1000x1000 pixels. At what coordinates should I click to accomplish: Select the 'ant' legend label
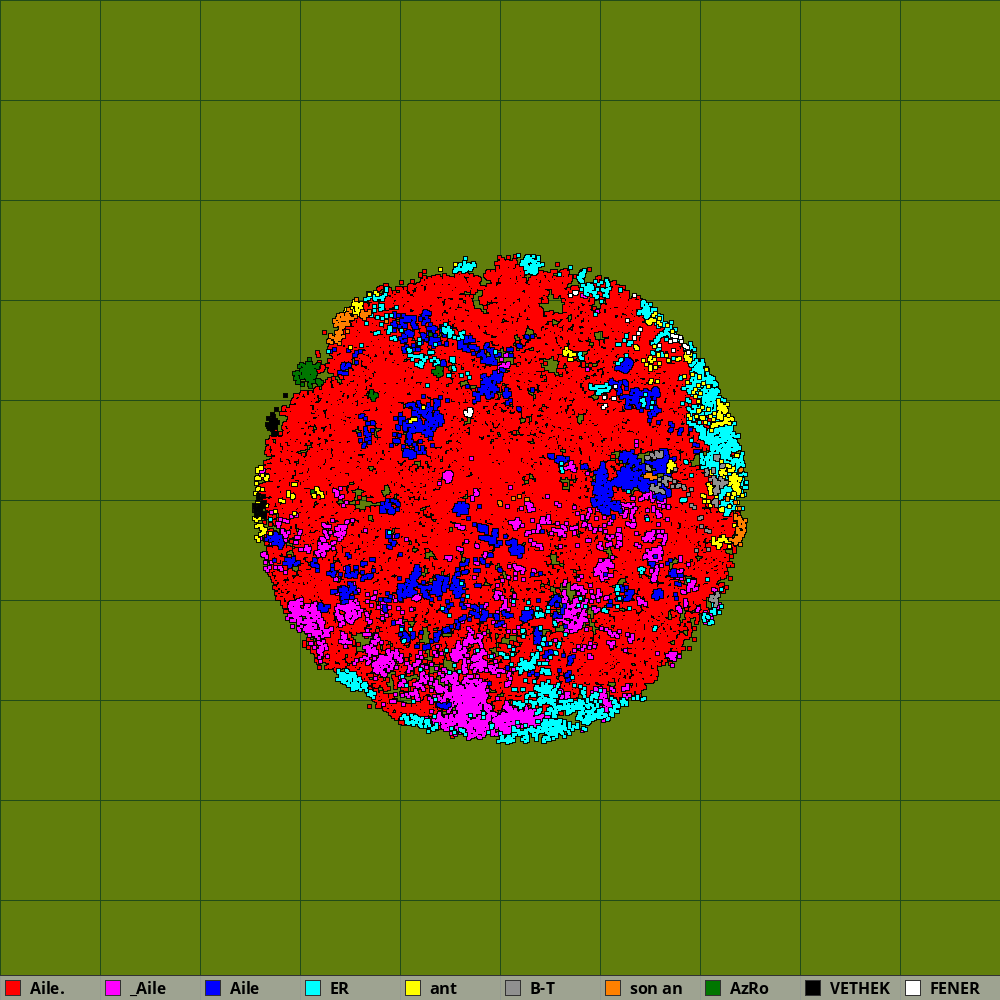443,988
